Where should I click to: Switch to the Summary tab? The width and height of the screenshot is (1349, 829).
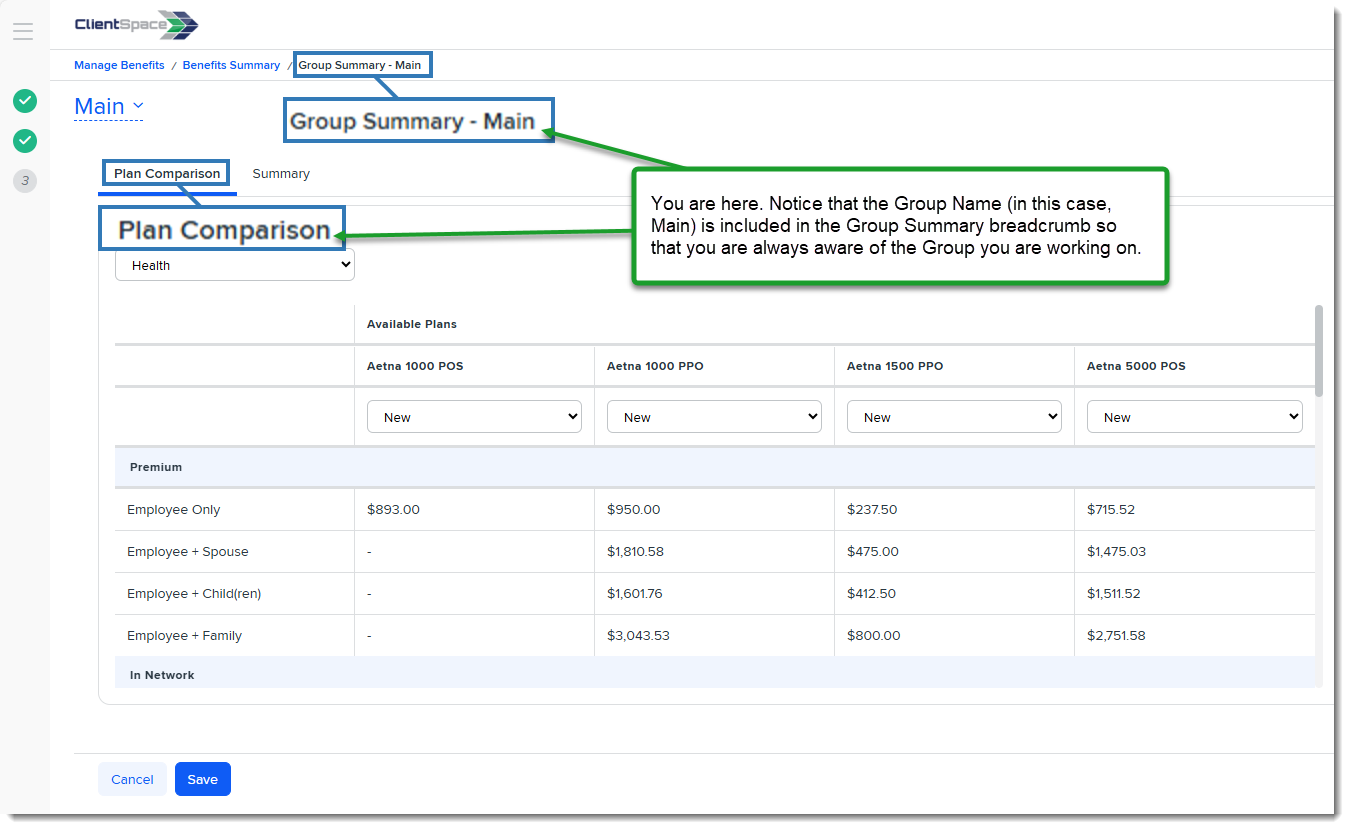281,174
